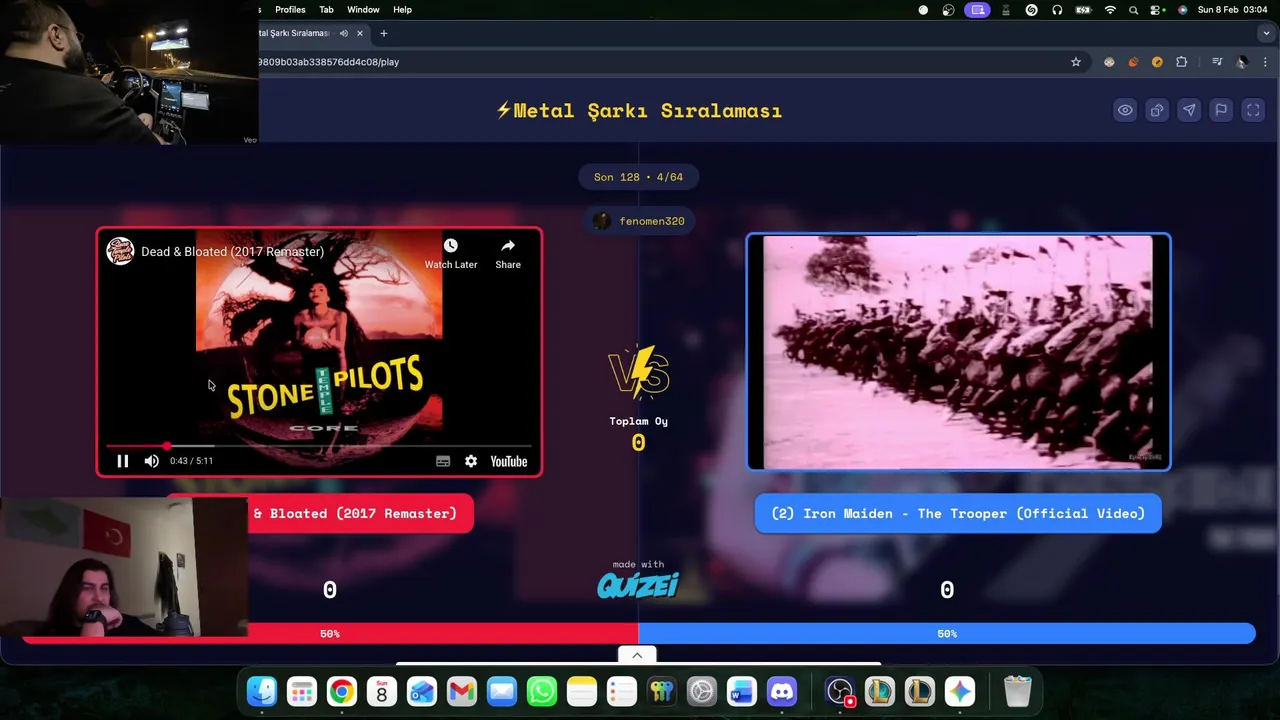The width and height of the screenshot is (1280, 720).
Task: Play the Iron Maiden Trooper video thumbnail
Action: (x=958, y=352)
